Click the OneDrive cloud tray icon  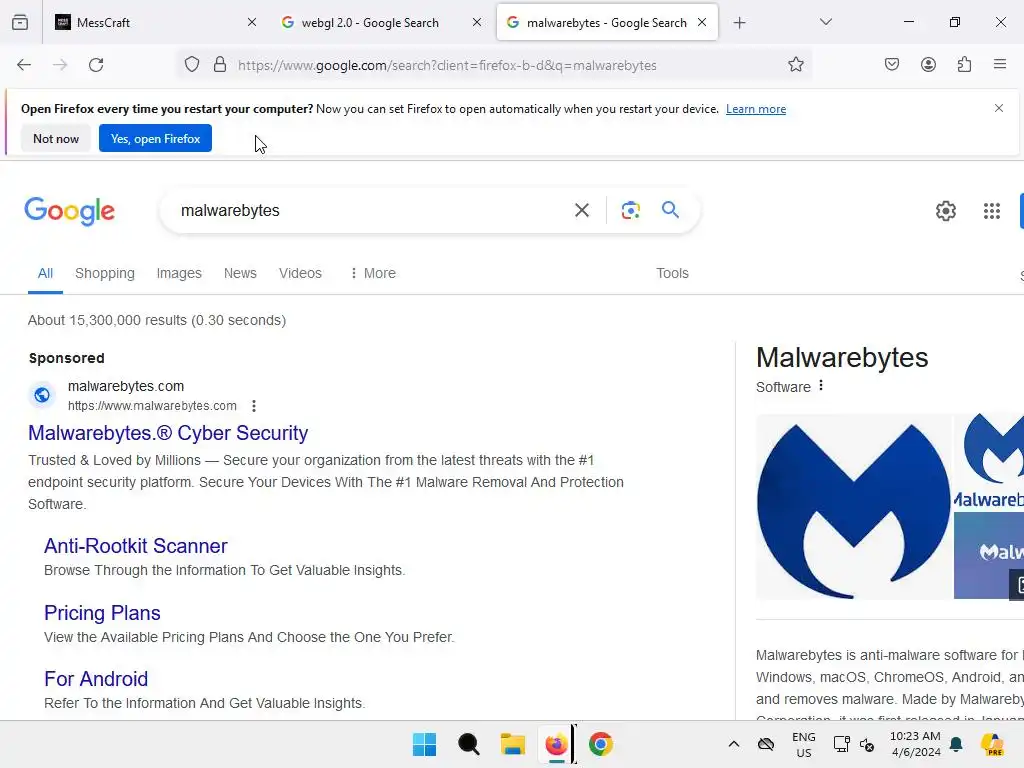point(766,744)
